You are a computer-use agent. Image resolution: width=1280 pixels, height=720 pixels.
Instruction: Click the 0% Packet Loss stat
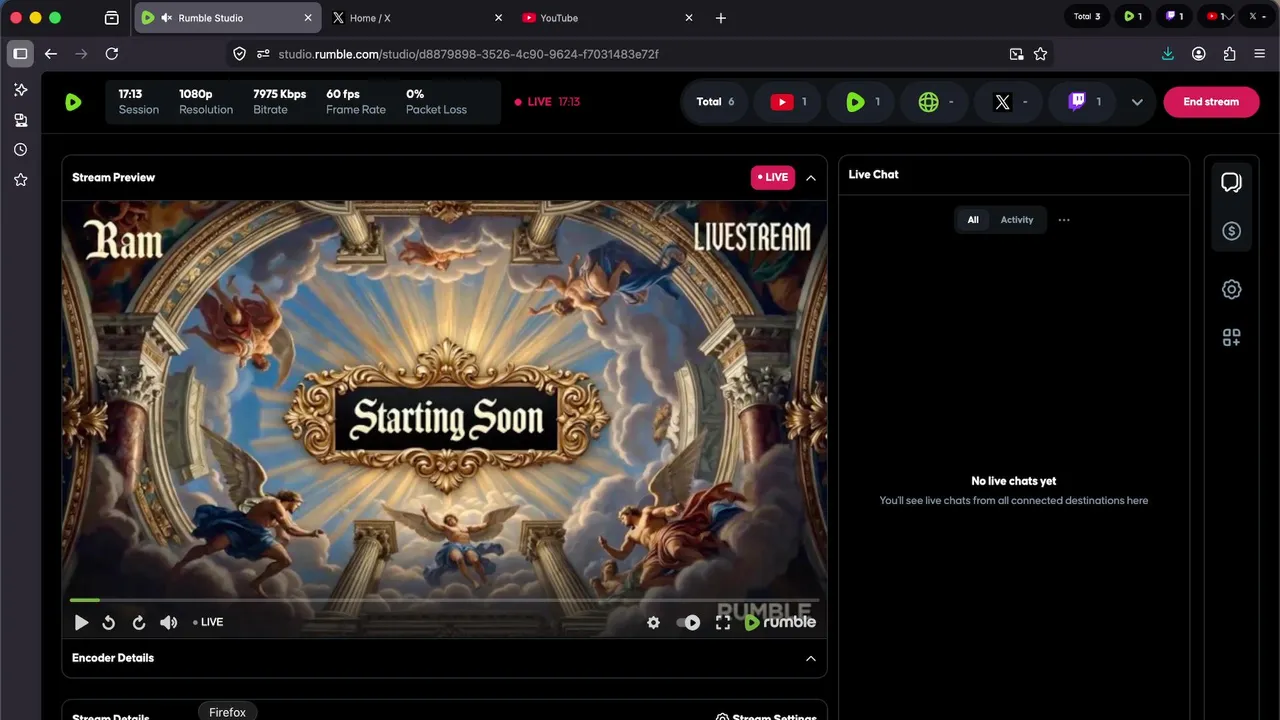coord(436,102)
